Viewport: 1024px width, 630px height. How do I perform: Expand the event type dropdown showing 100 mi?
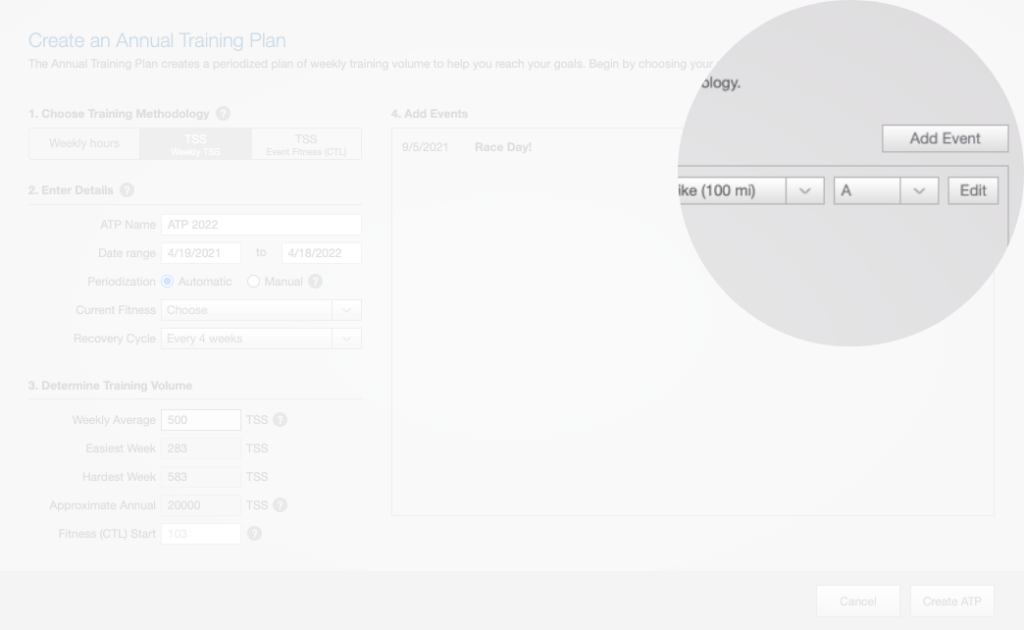804,191
